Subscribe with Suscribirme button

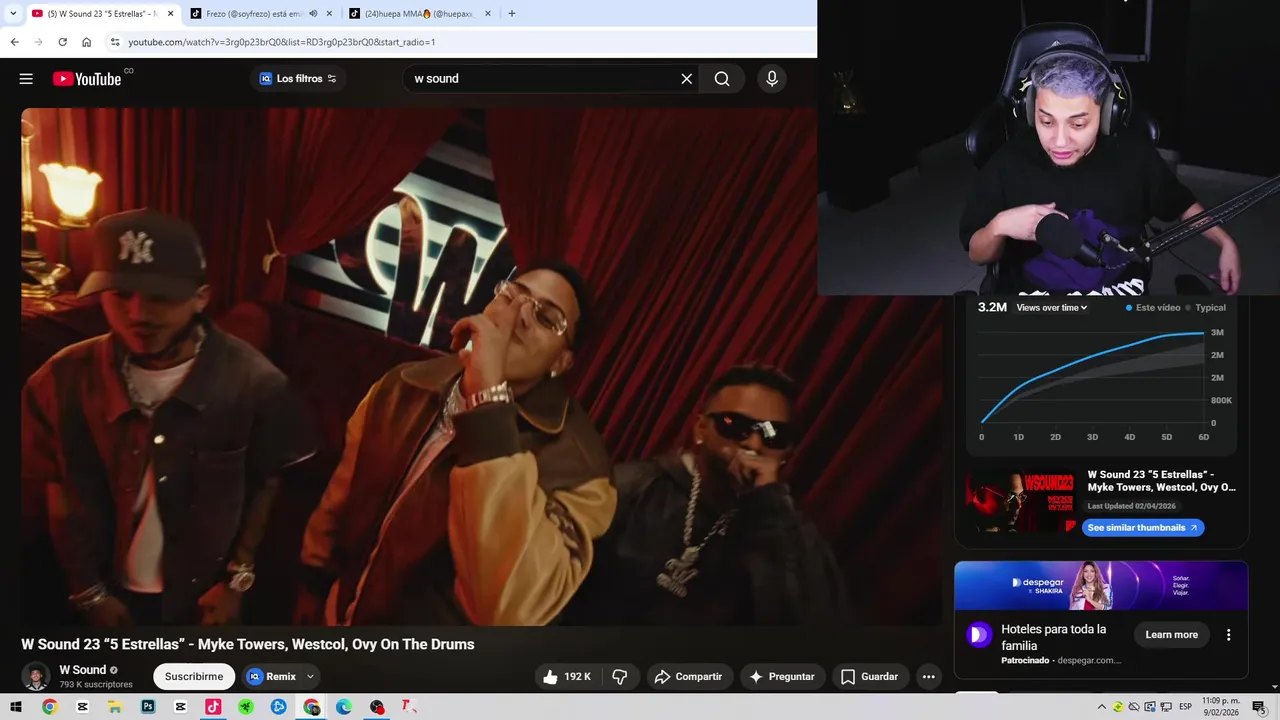point(194,677)
